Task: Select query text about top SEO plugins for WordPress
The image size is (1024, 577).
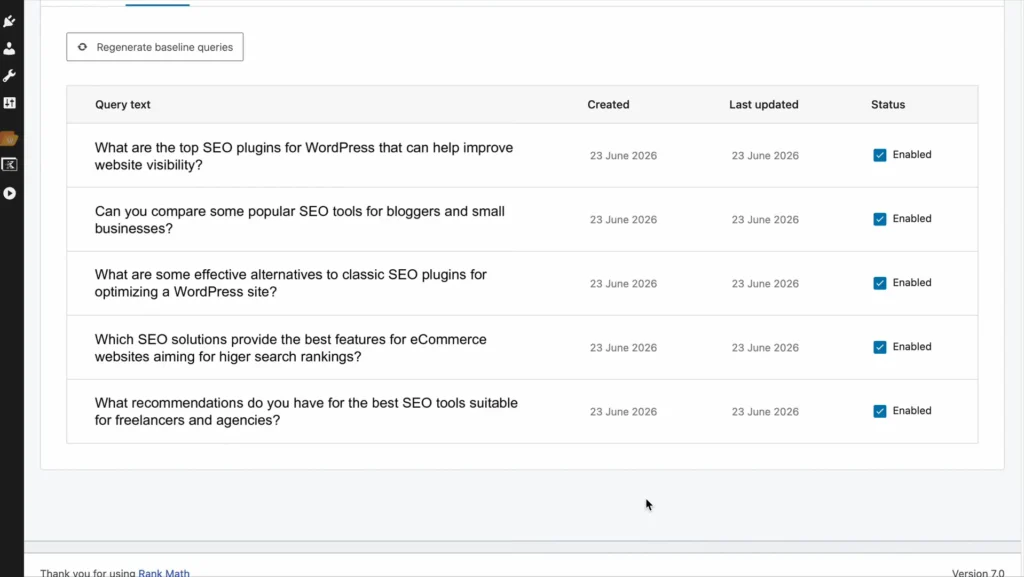Action: [x=304, y=156]
